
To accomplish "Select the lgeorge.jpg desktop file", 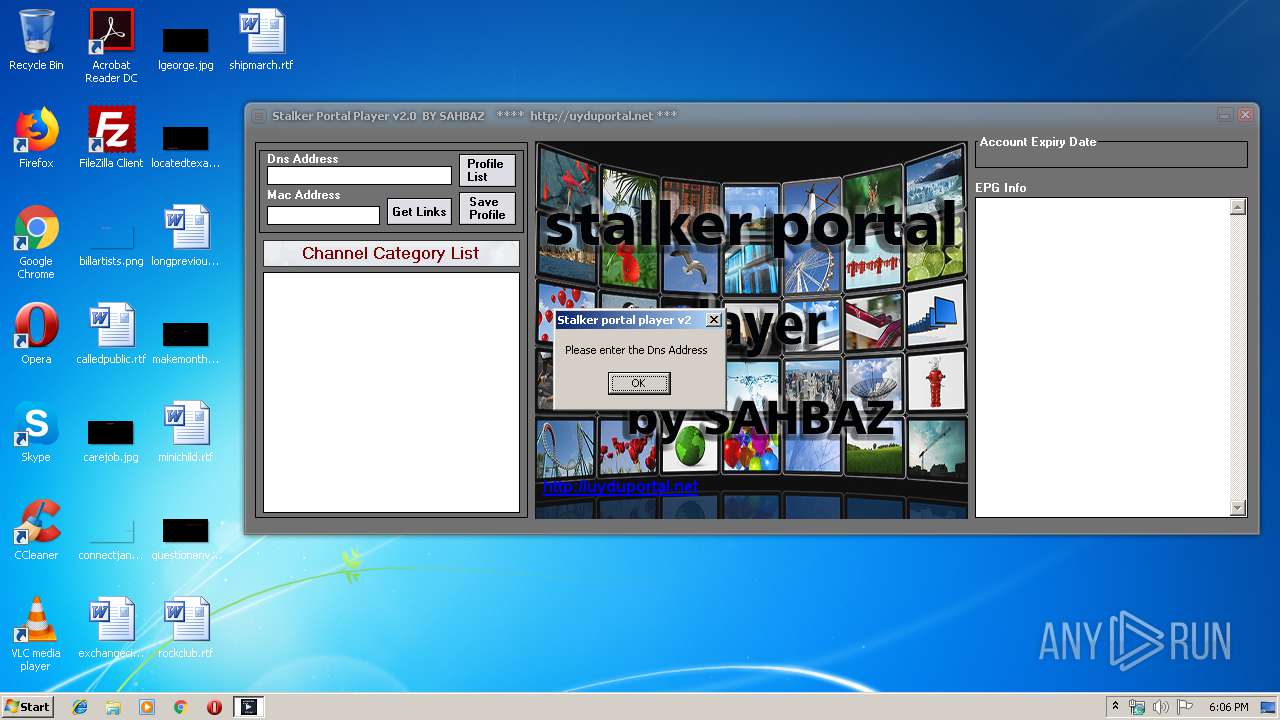I will point(186,48).
